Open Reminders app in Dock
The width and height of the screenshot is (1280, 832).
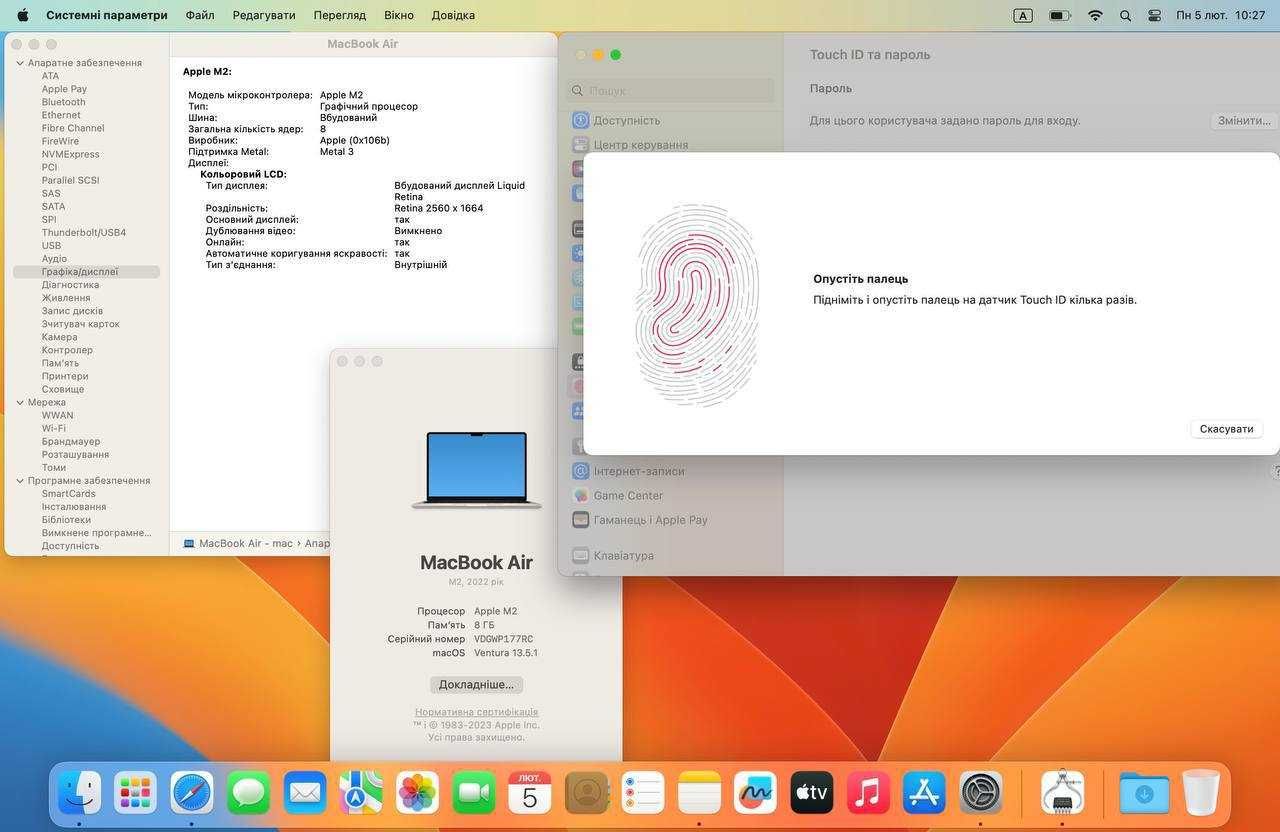(643, 793)
